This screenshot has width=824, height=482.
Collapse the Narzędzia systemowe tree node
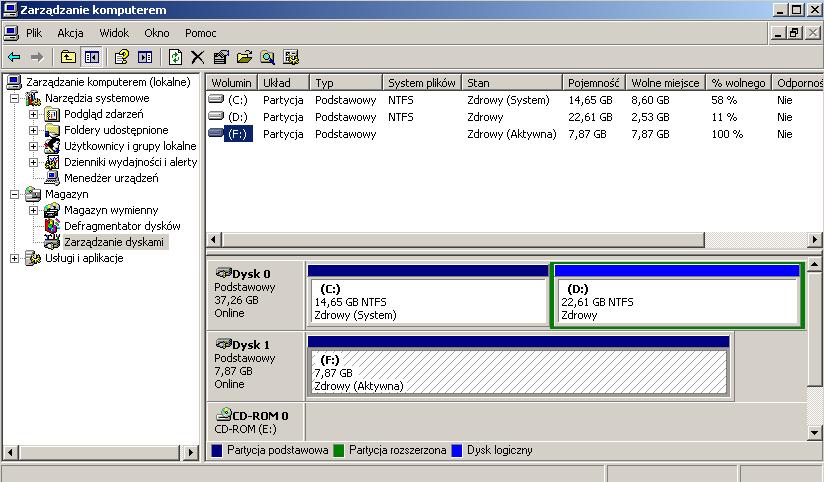pyautogui.click(x=15, y=98)
